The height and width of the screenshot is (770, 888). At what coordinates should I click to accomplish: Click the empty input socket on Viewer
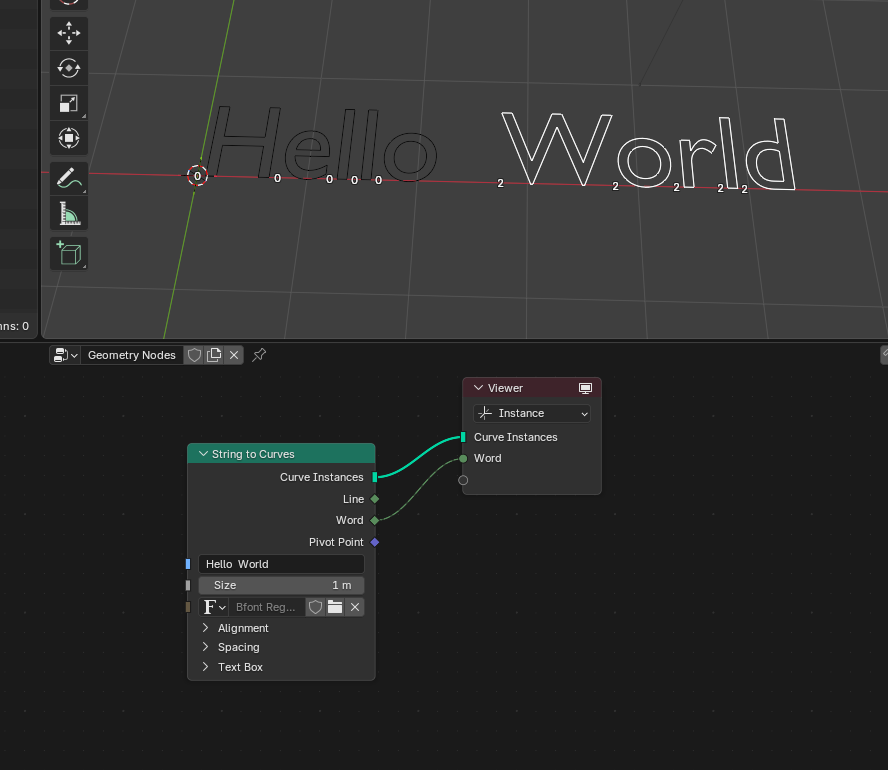point(463,480)
